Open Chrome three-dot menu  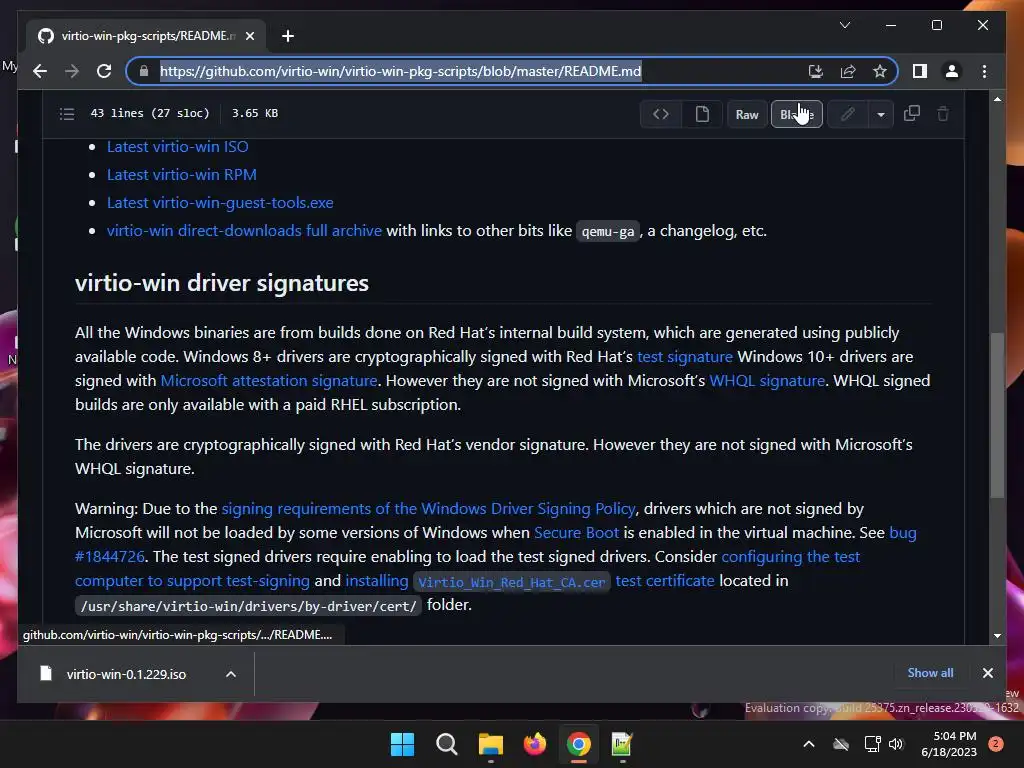tap(984, 71)
